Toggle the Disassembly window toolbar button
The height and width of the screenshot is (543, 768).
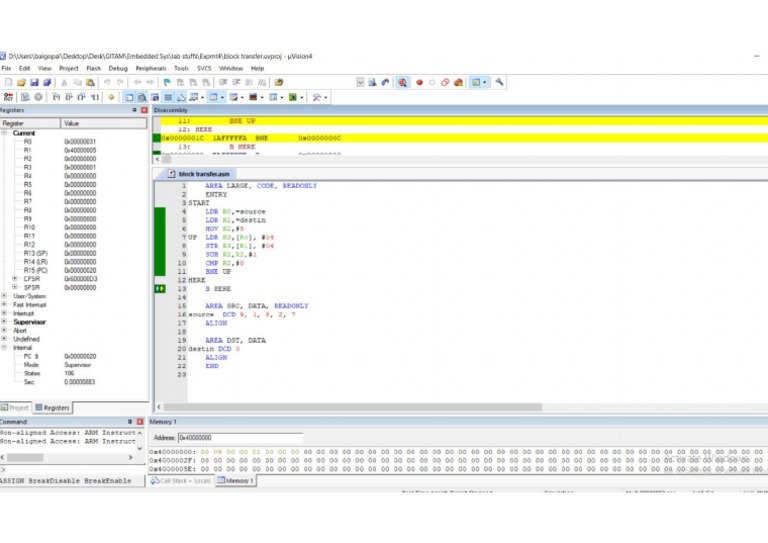tap(143, 97)
